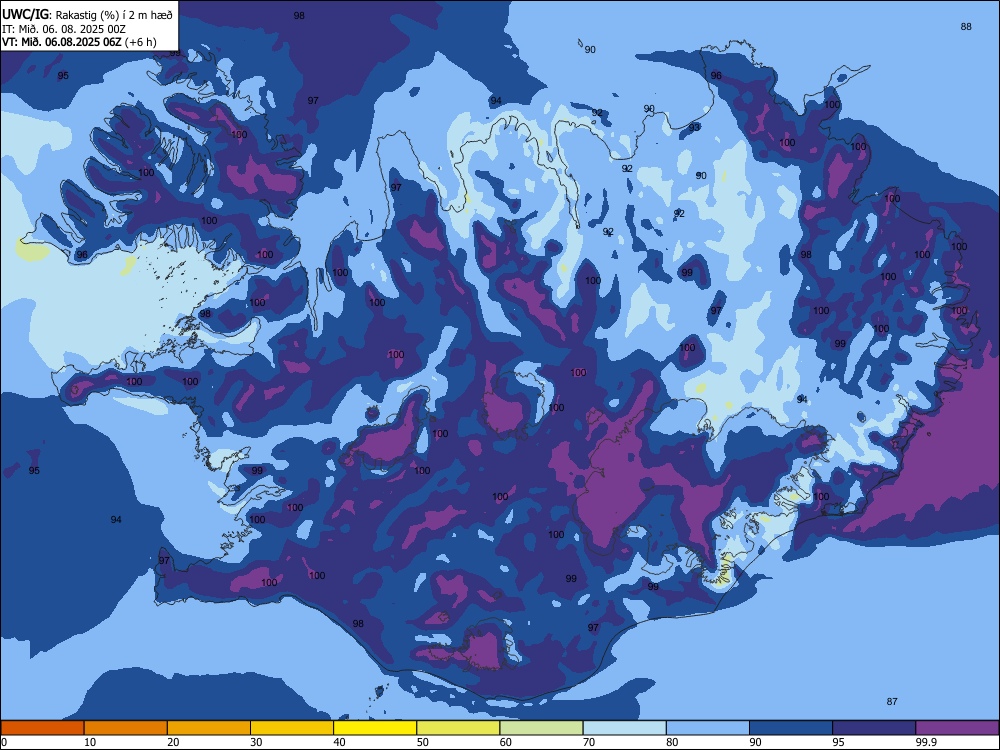Screen dimensions: 1000x750
Task: Select the bright yellow 40–50 legend swatch
Action: [375, 728]
